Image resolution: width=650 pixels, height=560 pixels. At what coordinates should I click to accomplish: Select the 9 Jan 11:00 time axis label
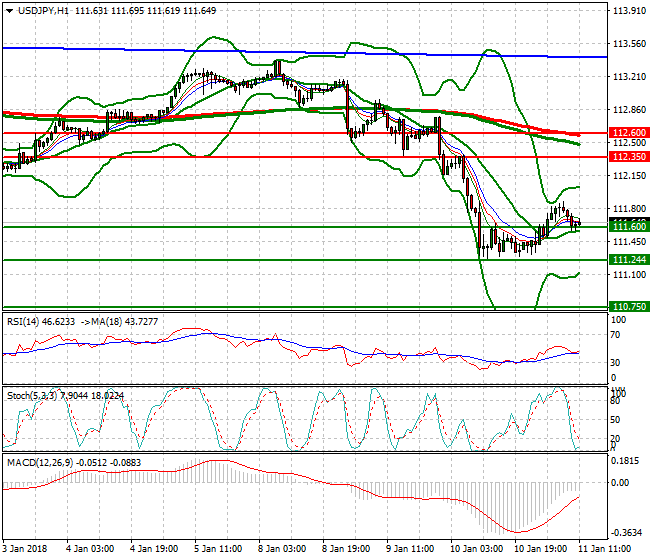[x=410, y=549]
